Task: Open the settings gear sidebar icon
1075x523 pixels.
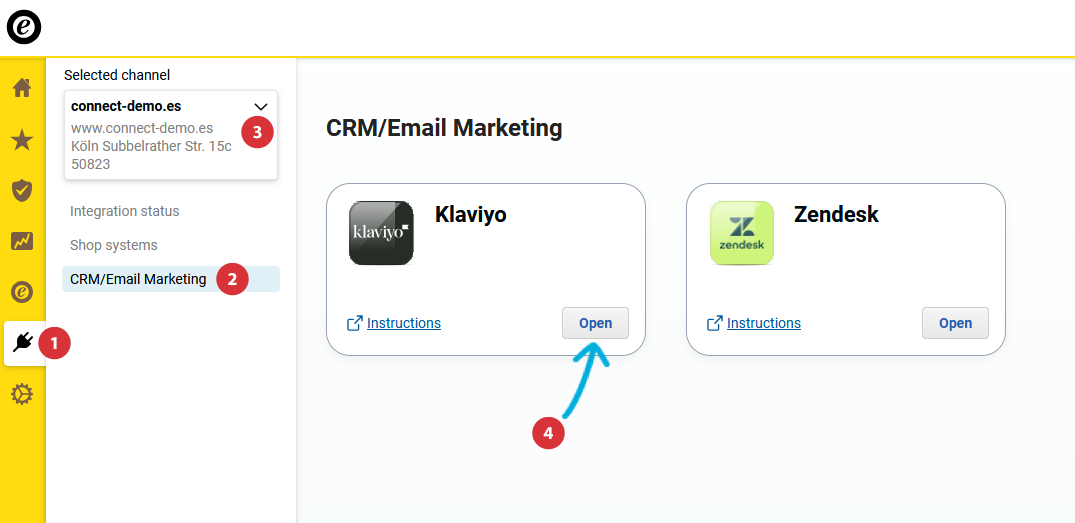Action: click(22, 395)
